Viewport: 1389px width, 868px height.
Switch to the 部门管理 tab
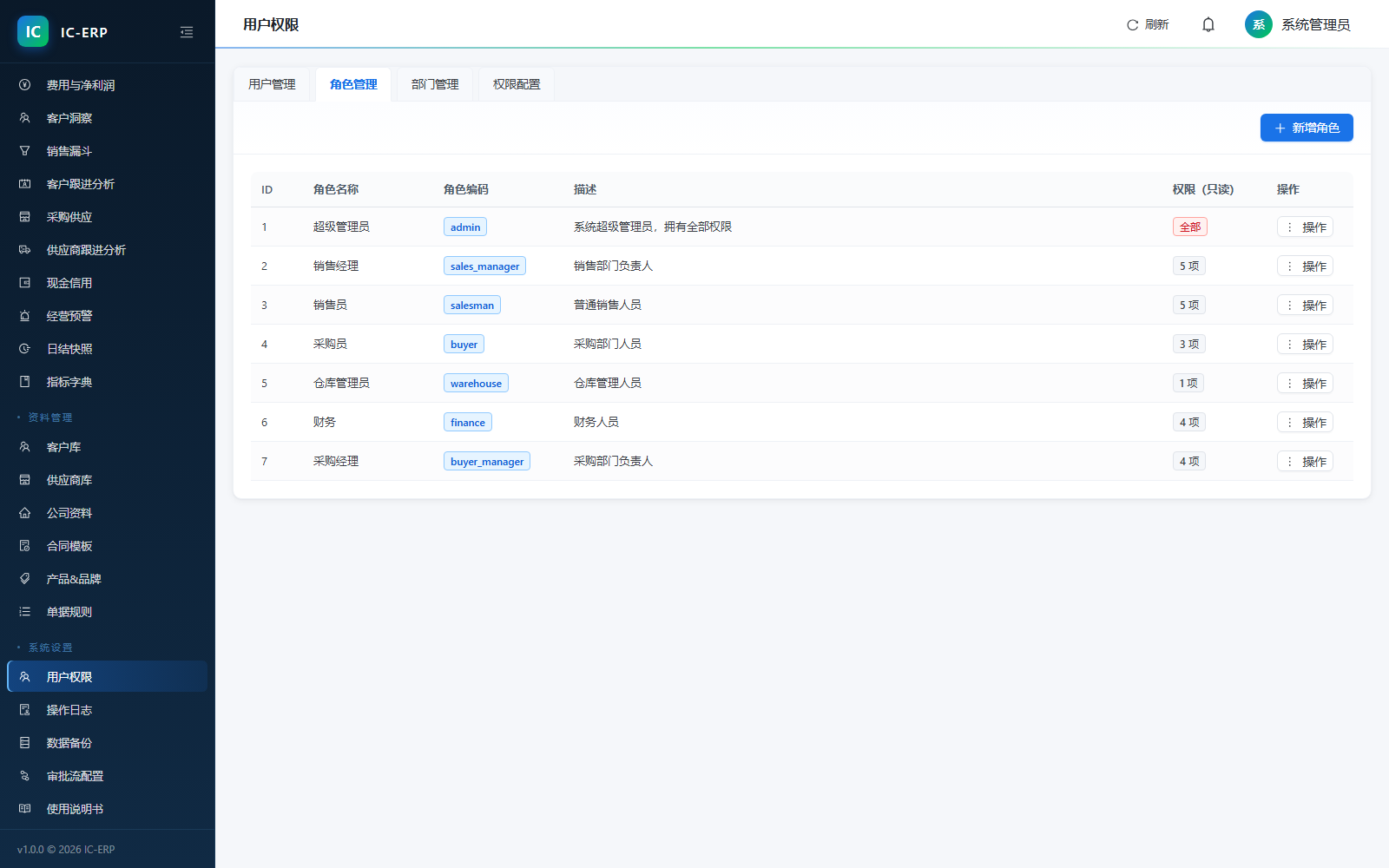tap(435, 84)
